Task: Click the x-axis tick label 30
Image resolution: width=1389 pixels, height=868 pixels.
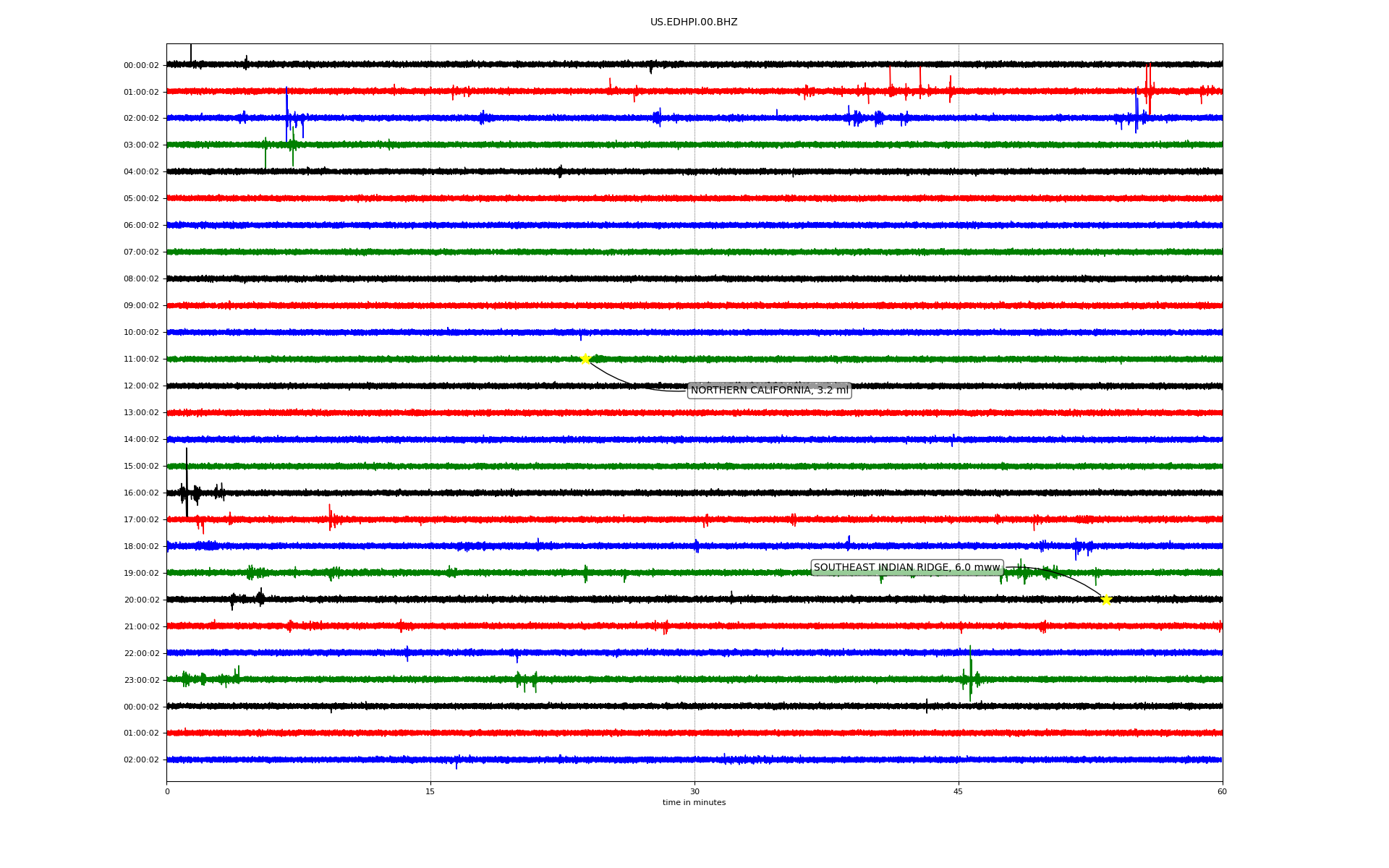Action: click(694, 791)
